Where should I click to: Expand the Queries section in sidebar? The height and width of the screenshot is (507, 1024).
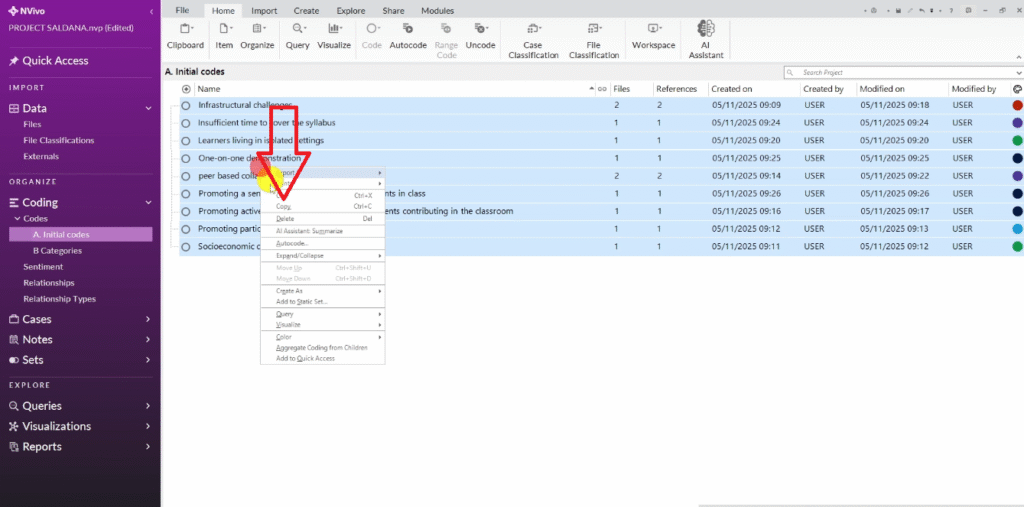click(x=147, y=406)
